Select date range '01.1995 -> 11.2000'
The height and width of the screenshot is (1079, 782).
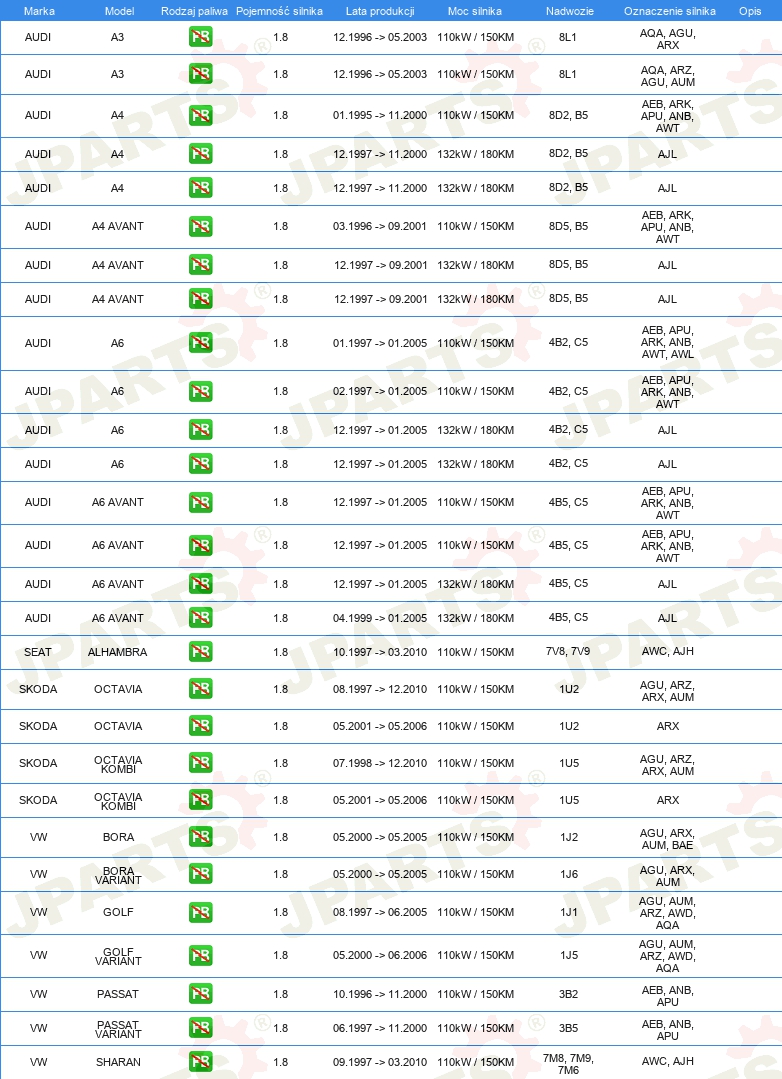click(x=380, y=115)
